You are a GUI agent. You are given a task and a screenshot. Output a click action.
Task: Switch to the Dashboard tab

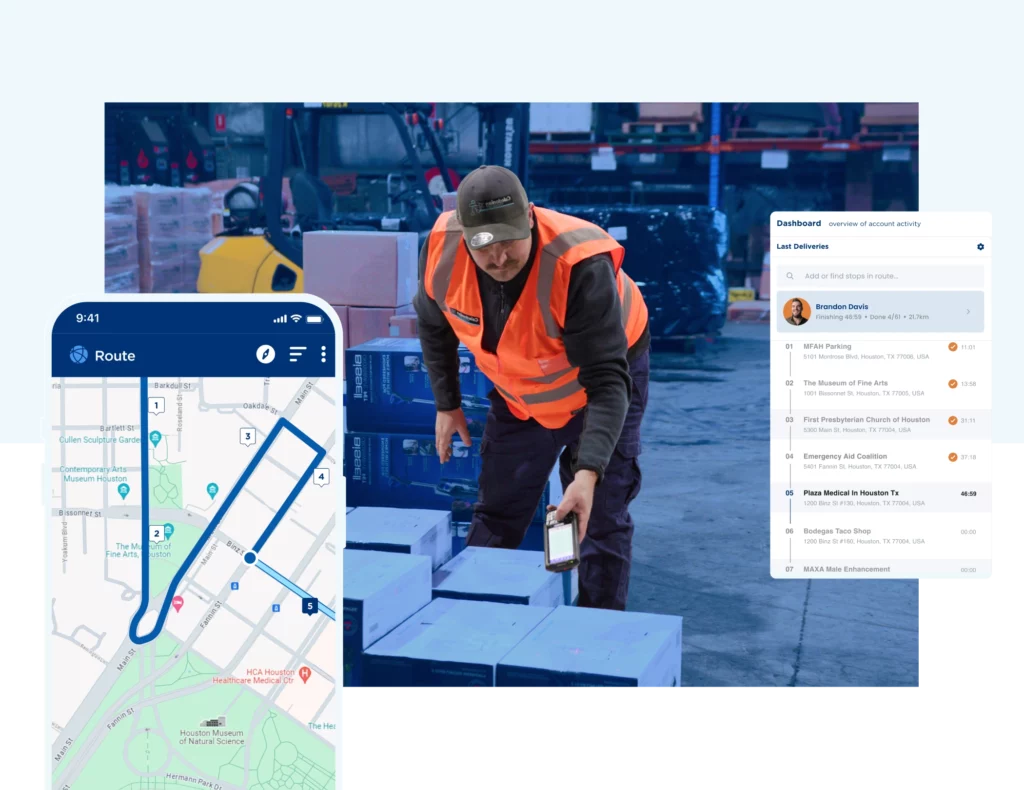coord(797,223)
